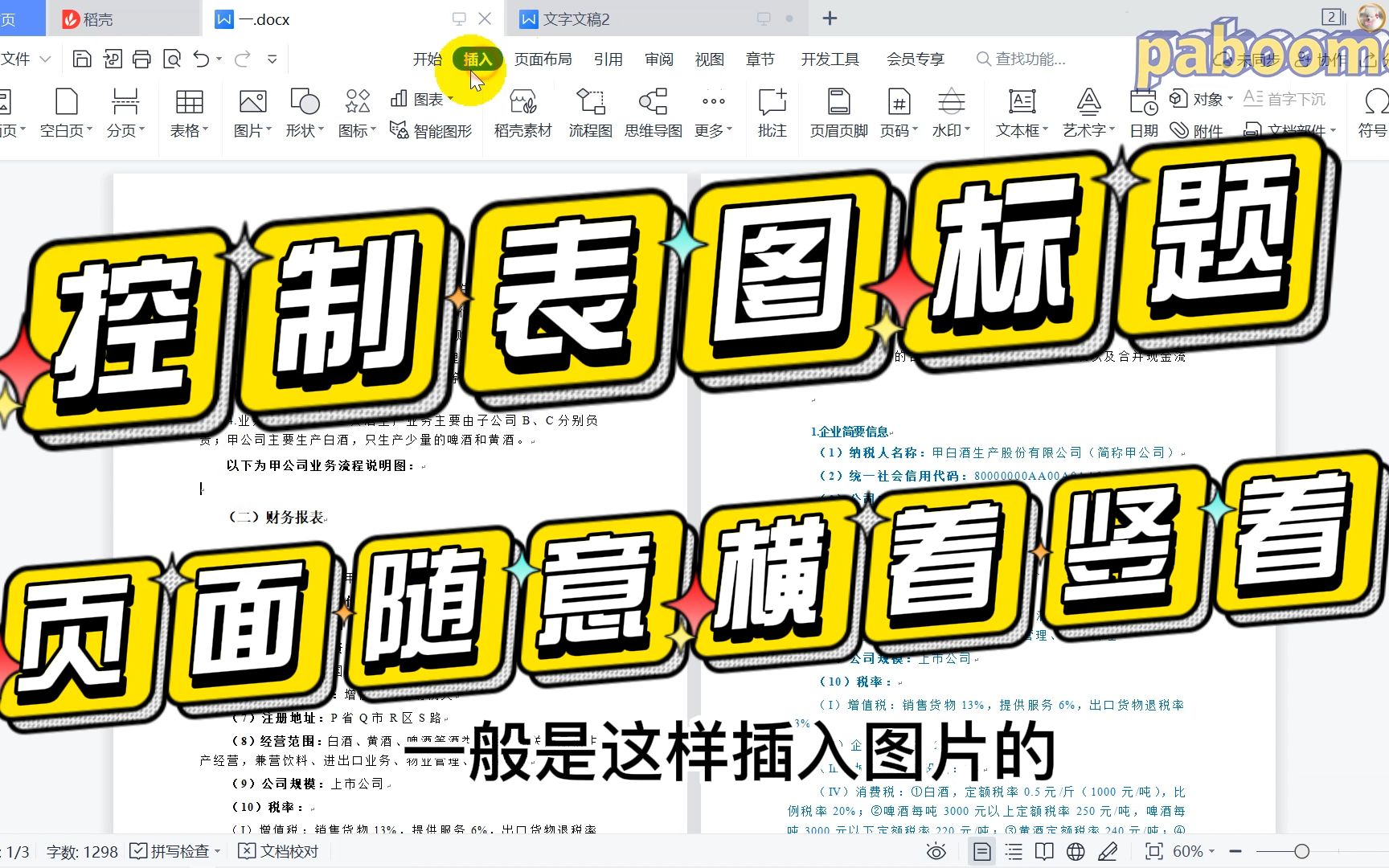Image resolution: width=1389 pixels, height=868 pixels.
Task: Open the icons (图标) library
Action: (x=357, y=113)
